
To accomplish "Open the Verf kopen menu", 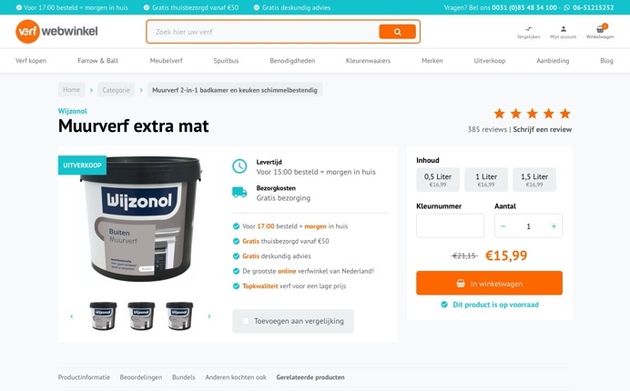I will pyautogui.click(x=31, y=61).
